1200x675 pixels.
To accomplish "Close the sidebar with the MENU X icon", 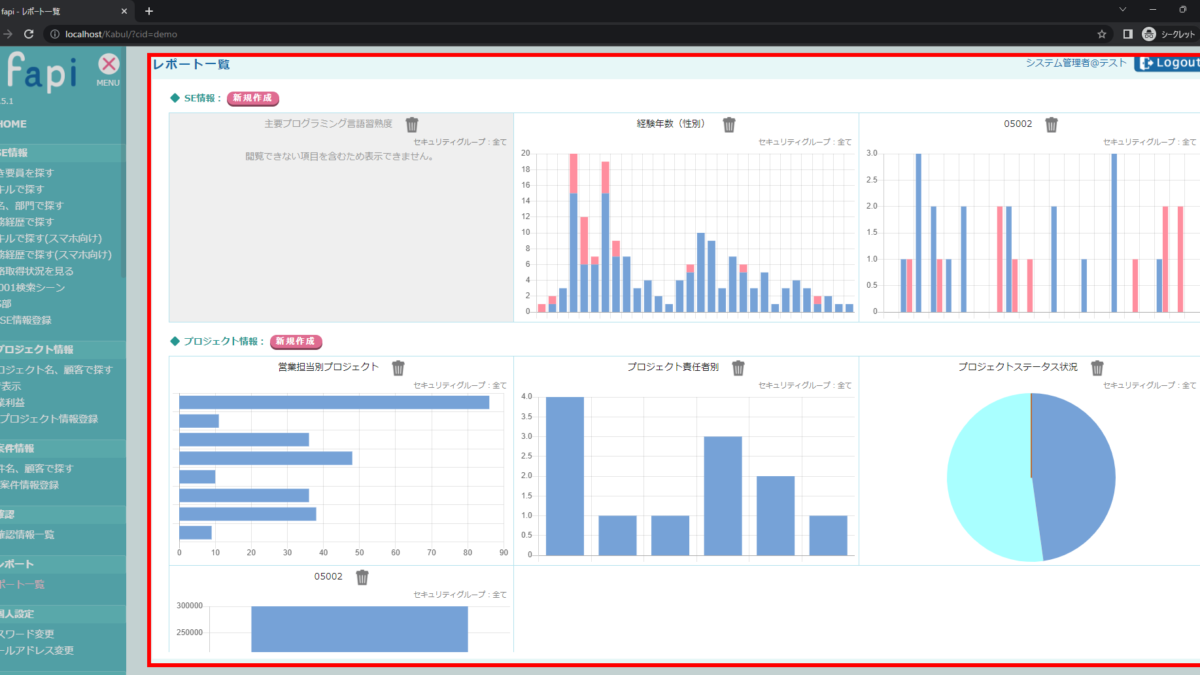I will [109, 65].
